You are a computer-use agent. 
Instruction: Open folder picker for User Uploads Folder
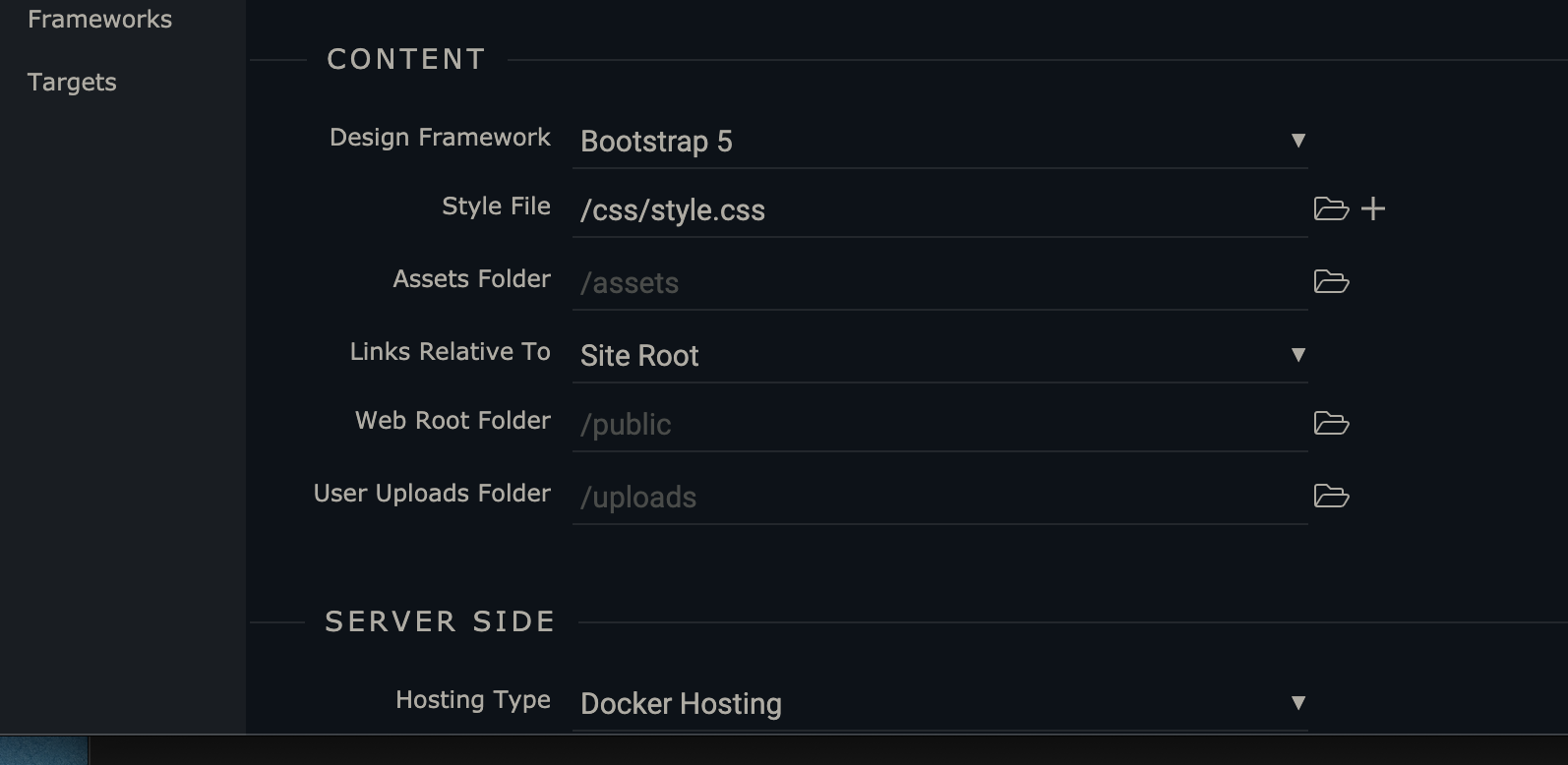[x=1331, y=497]
